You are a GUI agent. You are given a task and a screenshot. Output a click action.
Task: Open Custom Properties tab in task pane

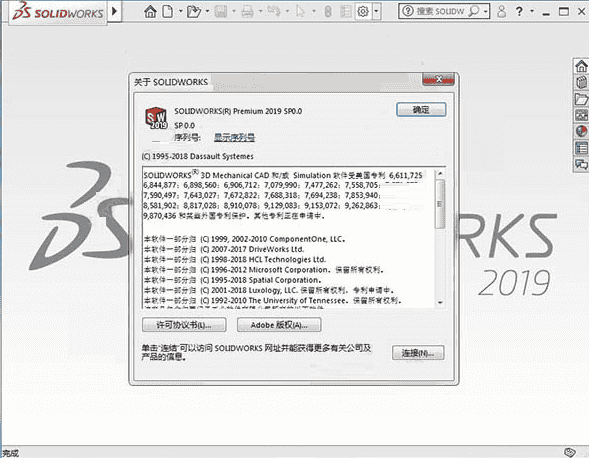tap(581, 148)
